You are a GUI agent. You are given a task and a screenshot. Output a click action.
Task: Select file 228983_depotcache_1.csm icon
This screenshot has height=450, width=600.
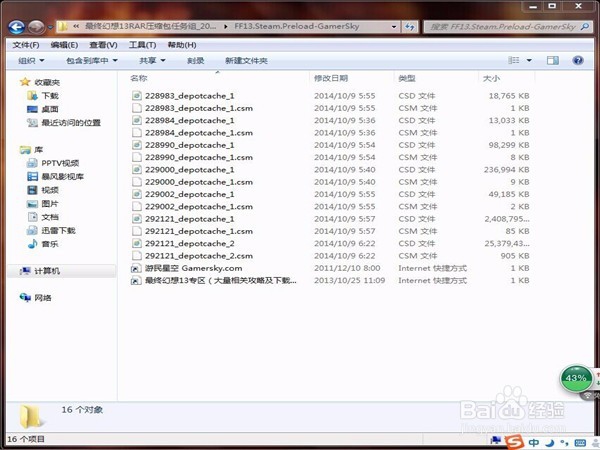(x=137, y=108)
